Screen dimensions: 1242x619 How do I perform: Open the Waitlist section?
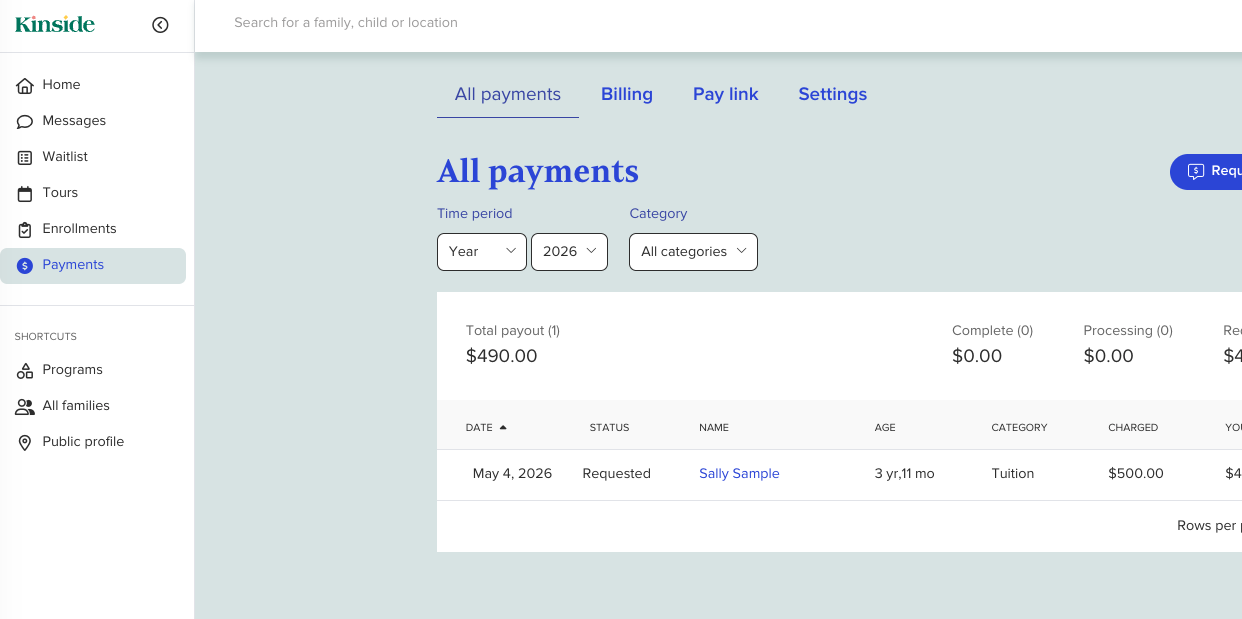[93, 157]
